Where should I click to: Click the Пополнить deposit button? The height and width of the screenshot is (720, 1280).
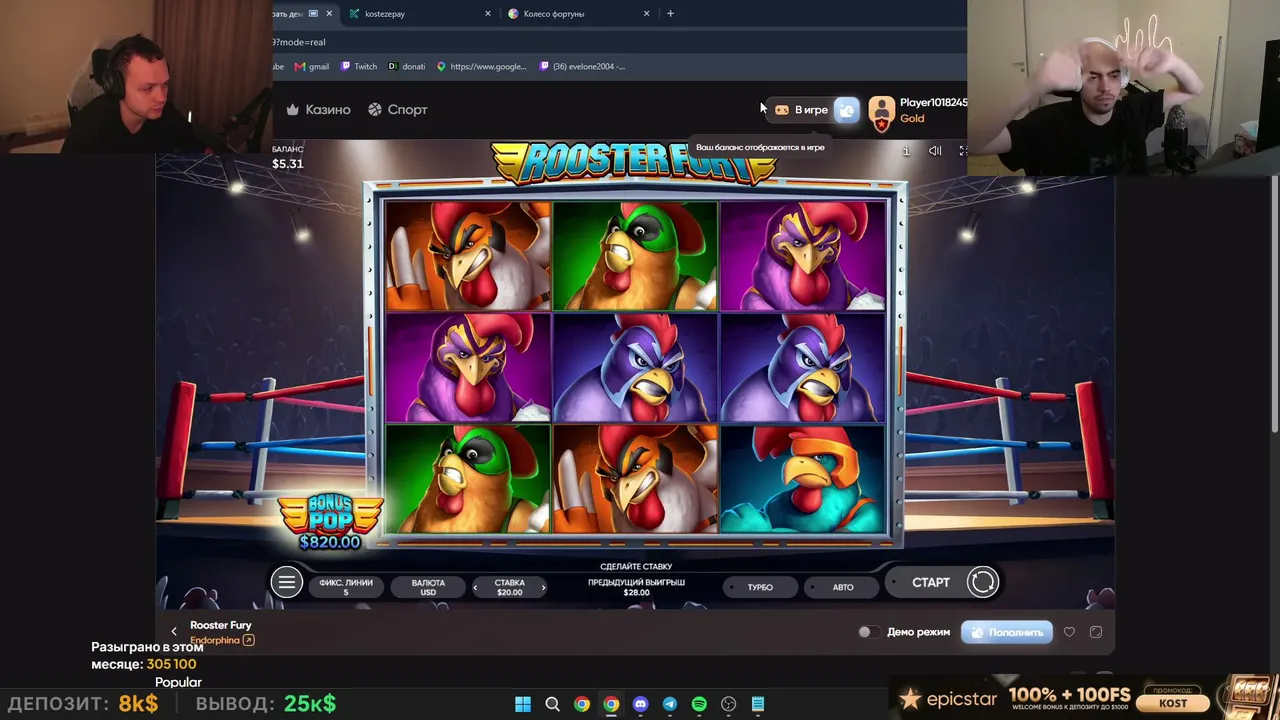pos(1007,632)
